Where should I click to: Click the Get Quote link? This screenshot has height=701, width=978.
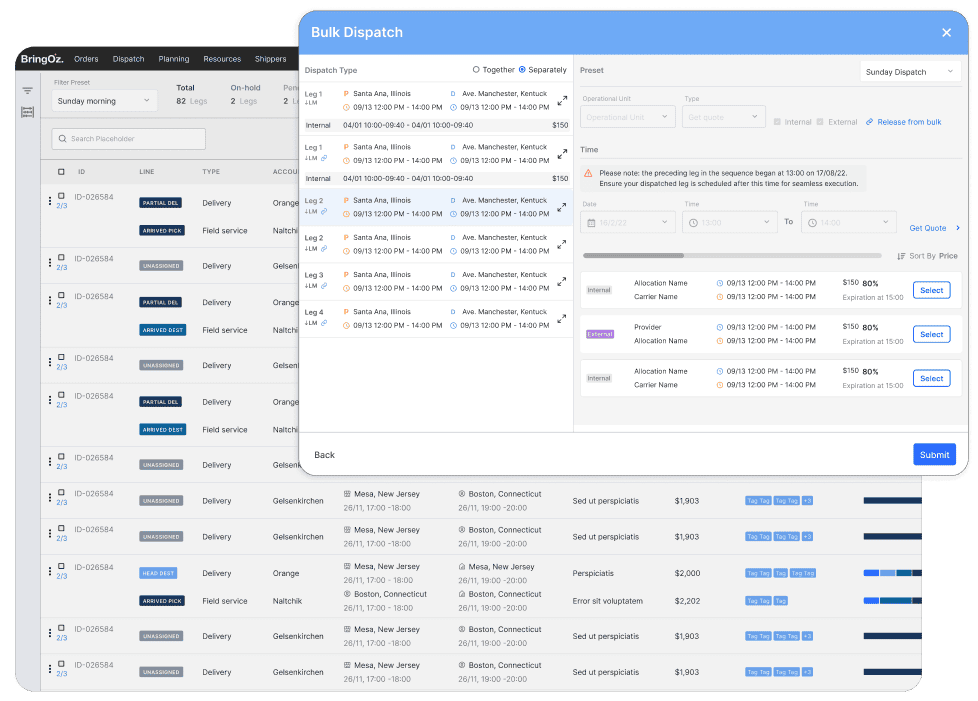[927, 228]
